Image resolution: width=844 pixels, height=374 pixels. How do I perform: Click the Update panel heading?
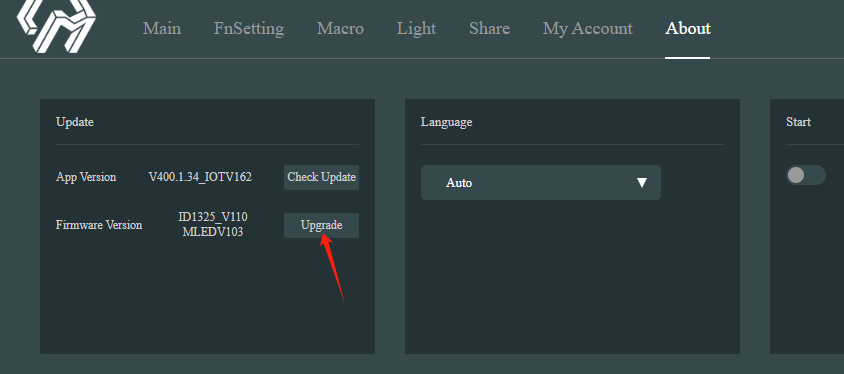(x=75, y=122)
